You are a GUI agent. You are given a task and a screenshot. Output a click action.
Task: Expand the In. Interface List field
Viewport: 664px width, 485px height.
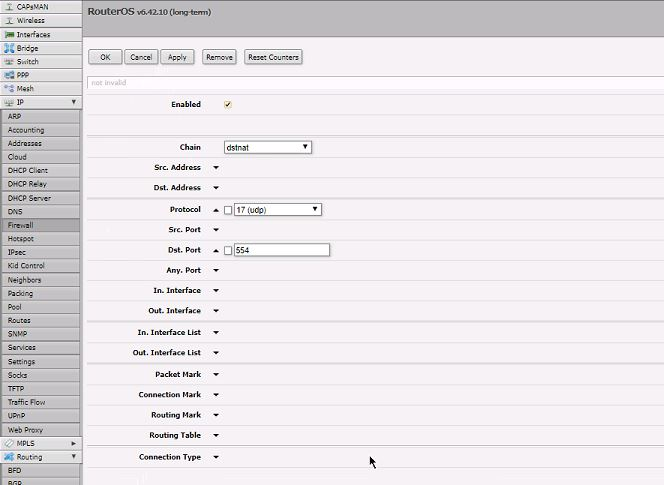tap(216, 333)
